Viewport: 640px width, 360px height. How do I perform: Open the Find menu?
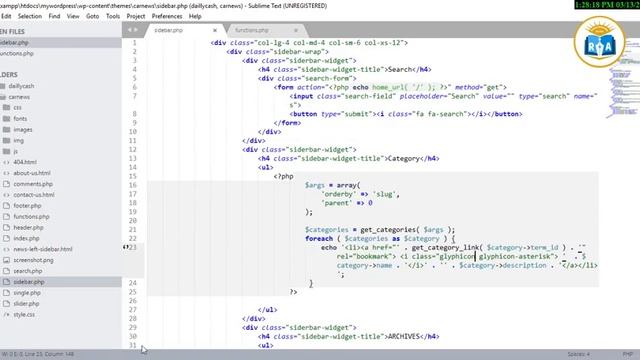54,16
